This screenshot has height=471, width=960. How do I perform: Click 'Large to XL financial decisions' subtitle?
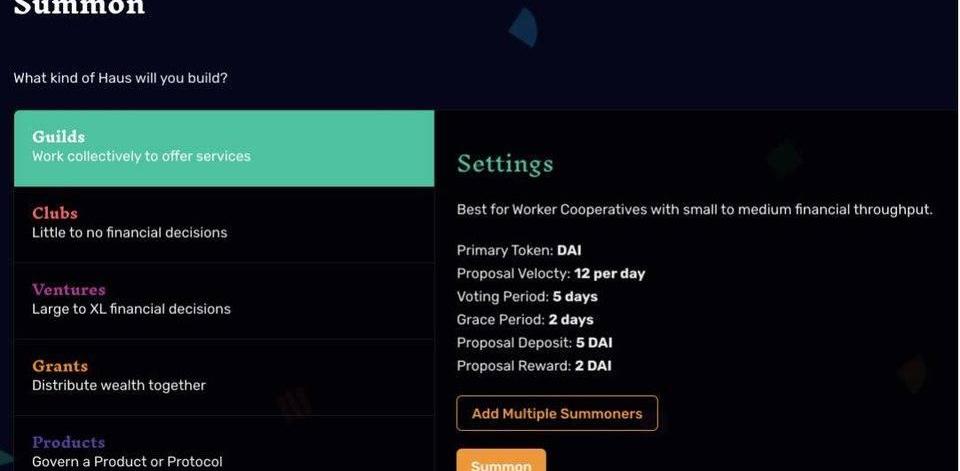(x=131, y=309)
